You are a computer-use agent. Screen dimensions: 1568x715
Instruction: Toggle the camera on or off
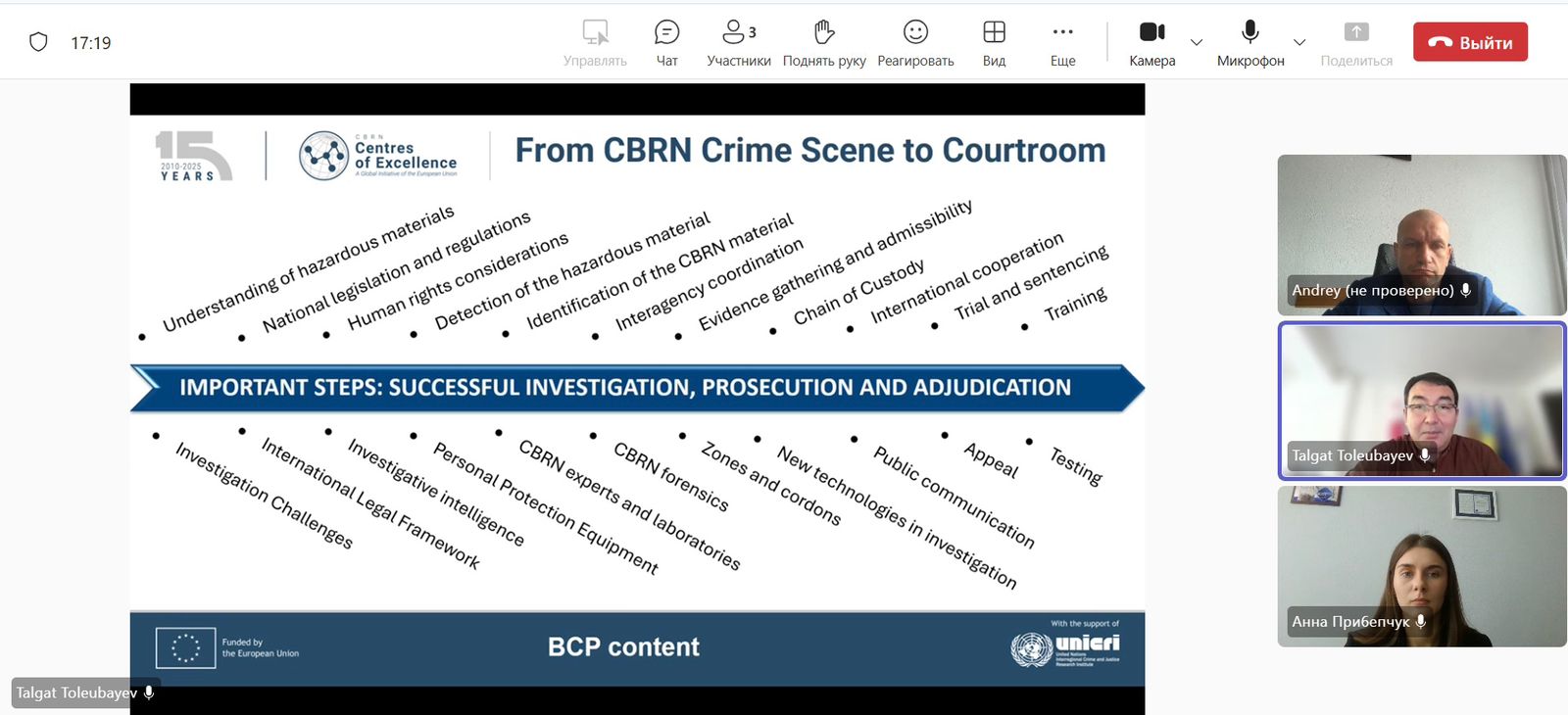coord(1151,33)
